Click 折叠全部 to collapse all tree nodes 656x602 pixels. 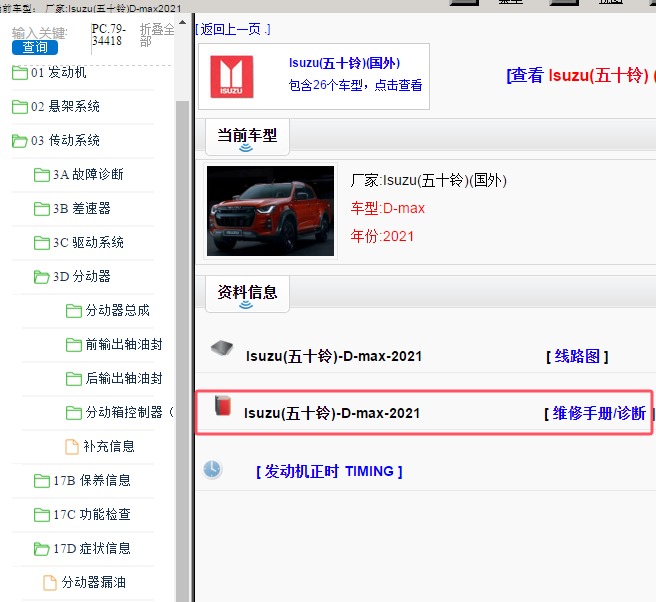[x=157, y=35]
